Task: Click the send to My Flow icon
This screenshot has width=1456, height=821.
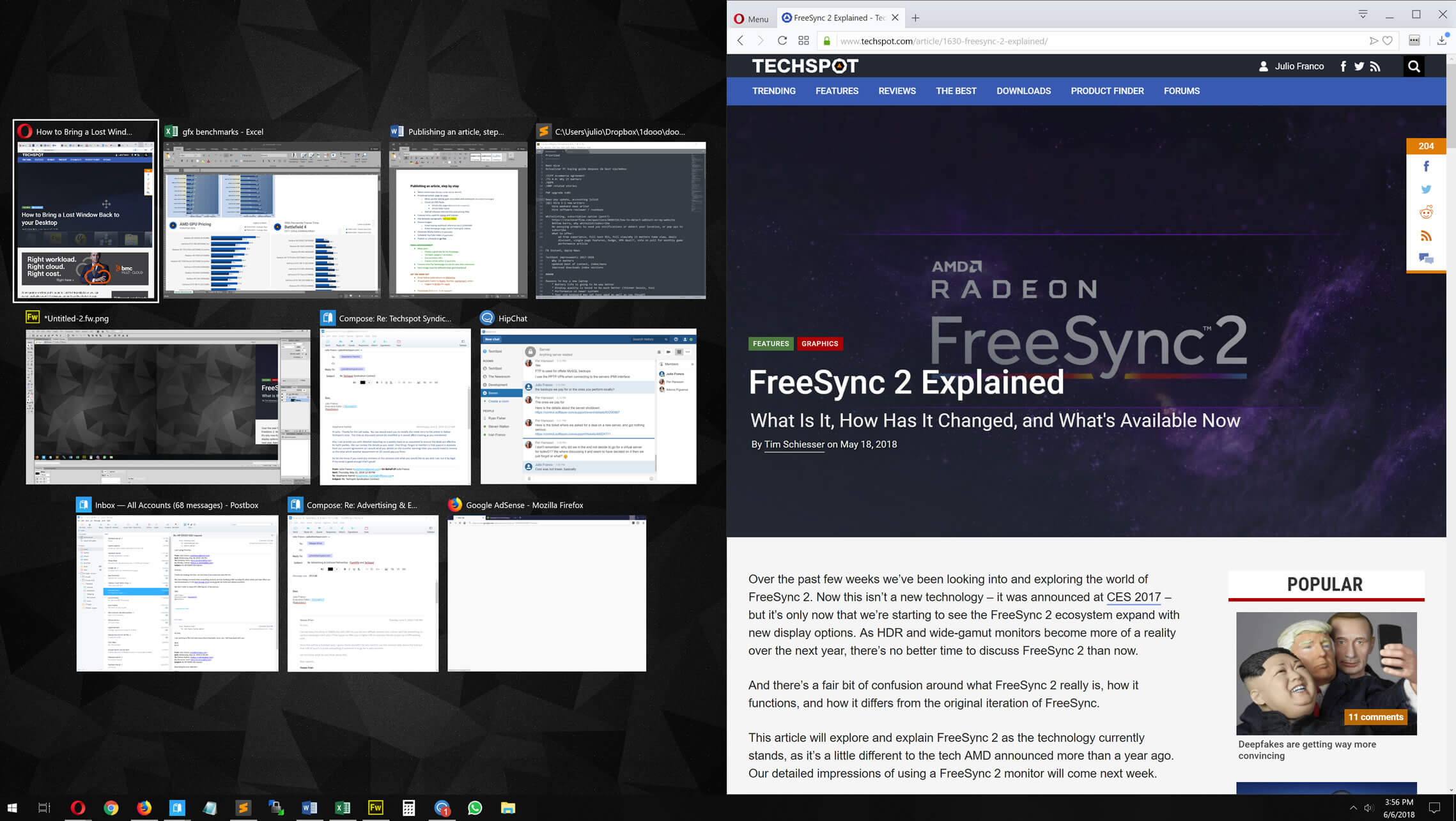Action: pyautogui.click(x=1374, y=41)
